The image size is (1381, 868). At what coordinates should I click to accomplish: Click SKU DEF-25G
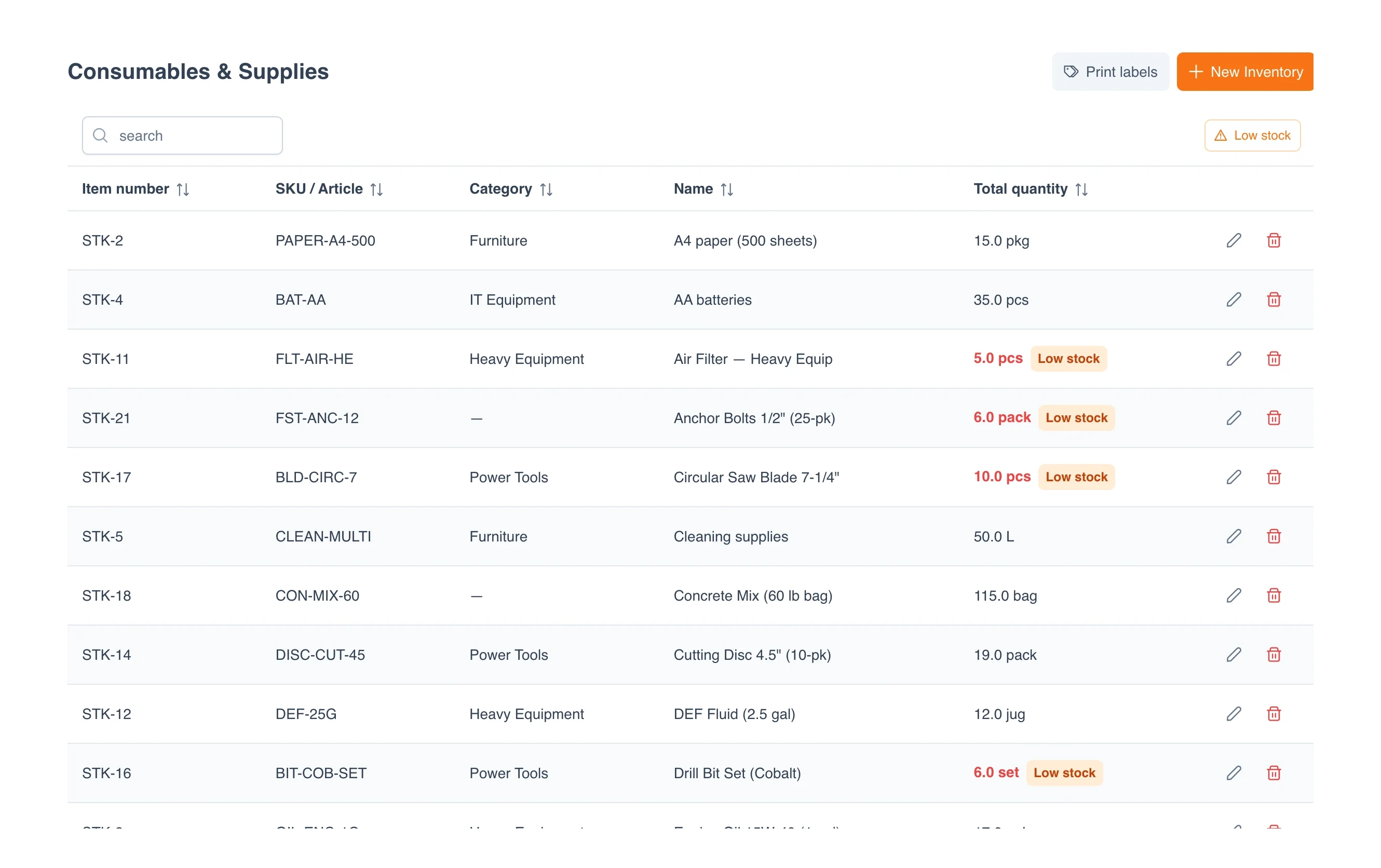point(306,713)
